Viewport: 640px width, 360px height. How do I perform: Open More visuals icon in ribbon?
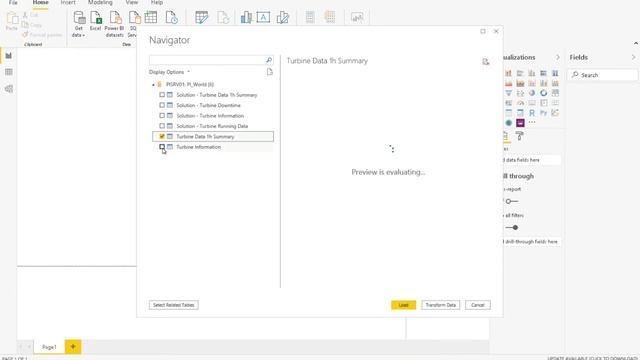pos(282,18)
